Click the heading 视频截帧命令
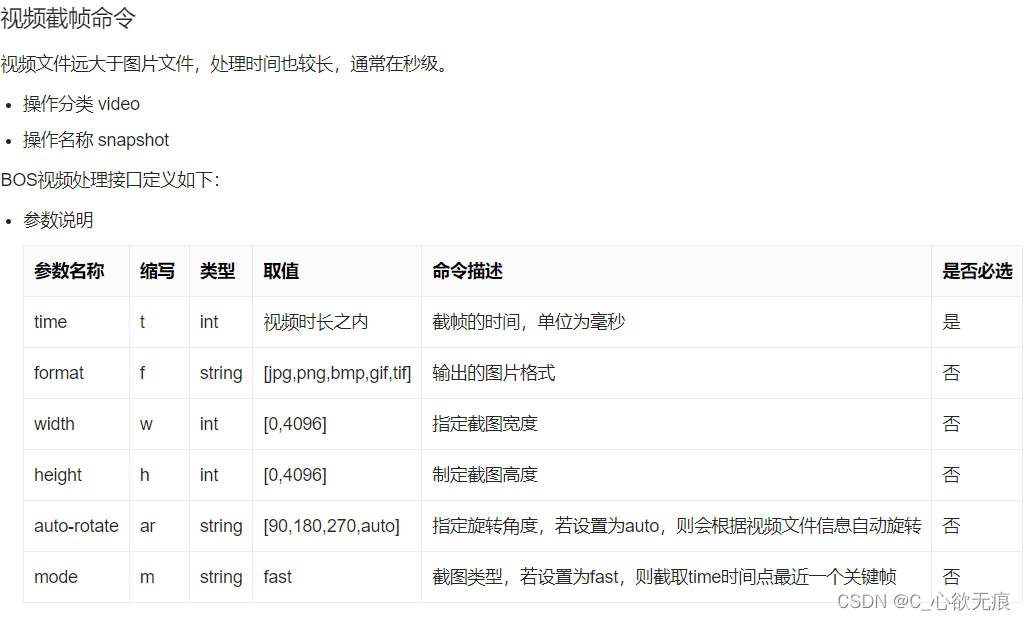Image resolution: width=1026 pixels, height=620 pixels. click(68, 18)
